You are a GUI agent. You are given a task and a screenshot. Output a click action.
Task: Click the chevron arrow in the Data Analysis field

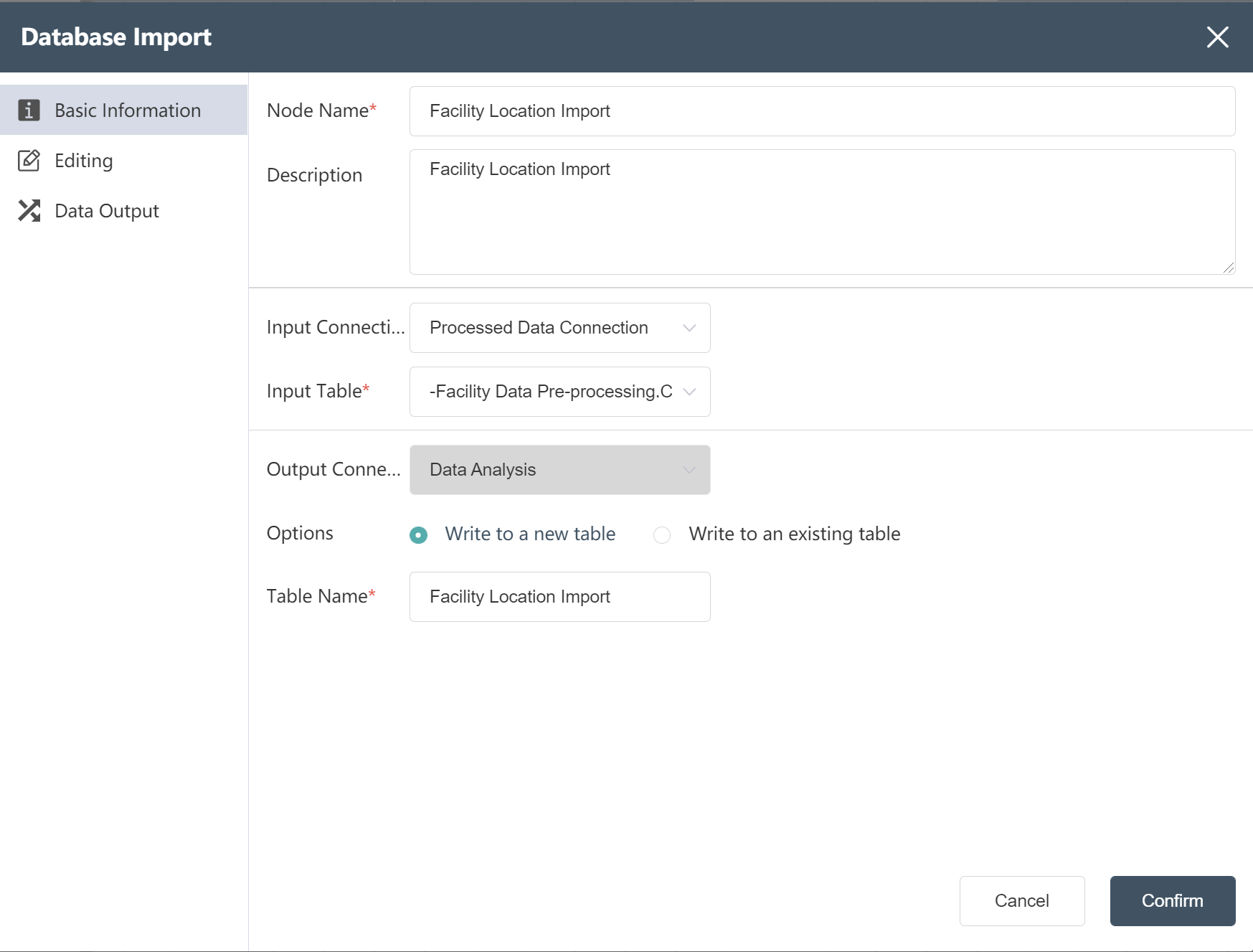(689, 470)
